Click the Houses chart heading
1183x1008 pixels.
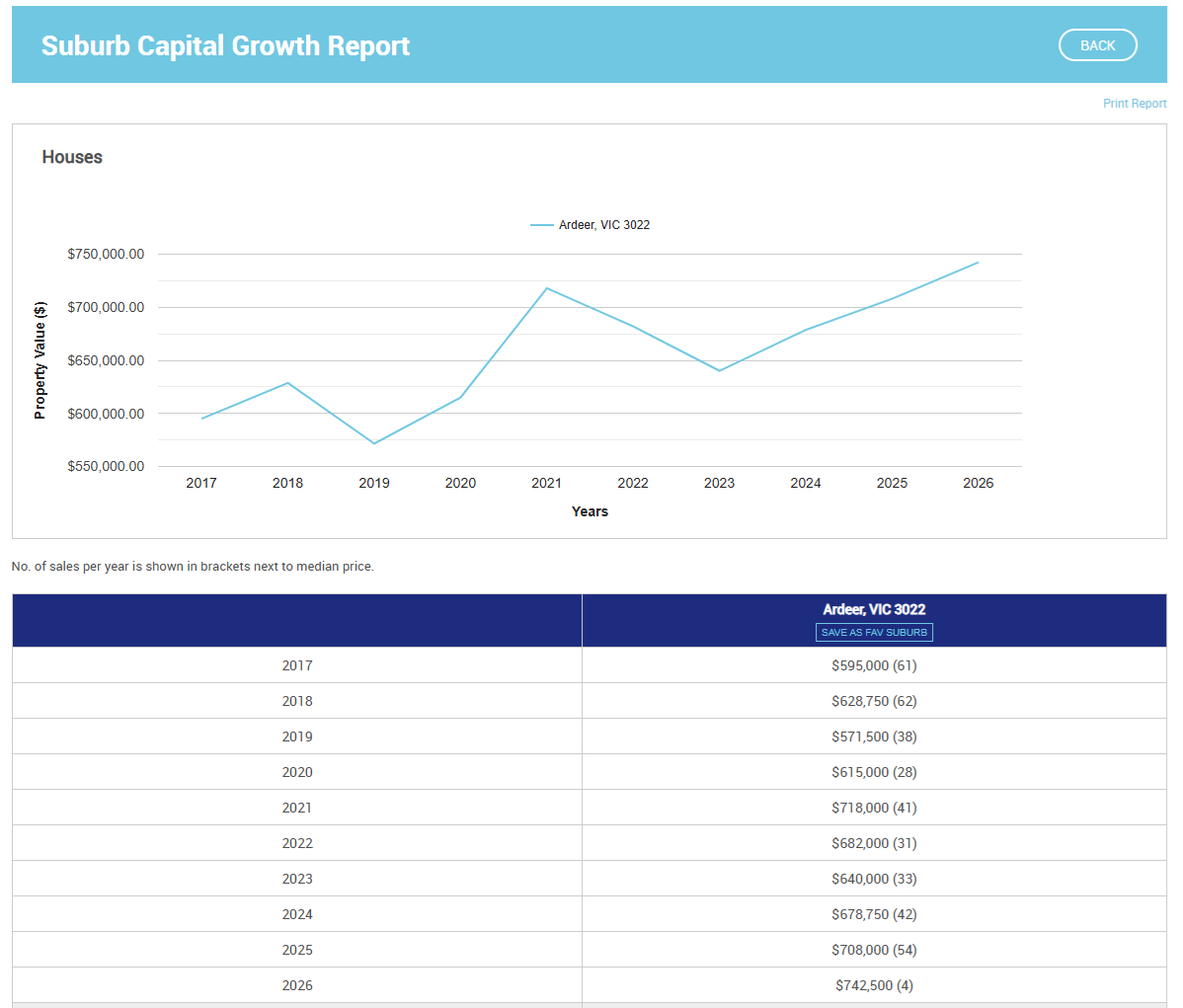click(72, 157)
